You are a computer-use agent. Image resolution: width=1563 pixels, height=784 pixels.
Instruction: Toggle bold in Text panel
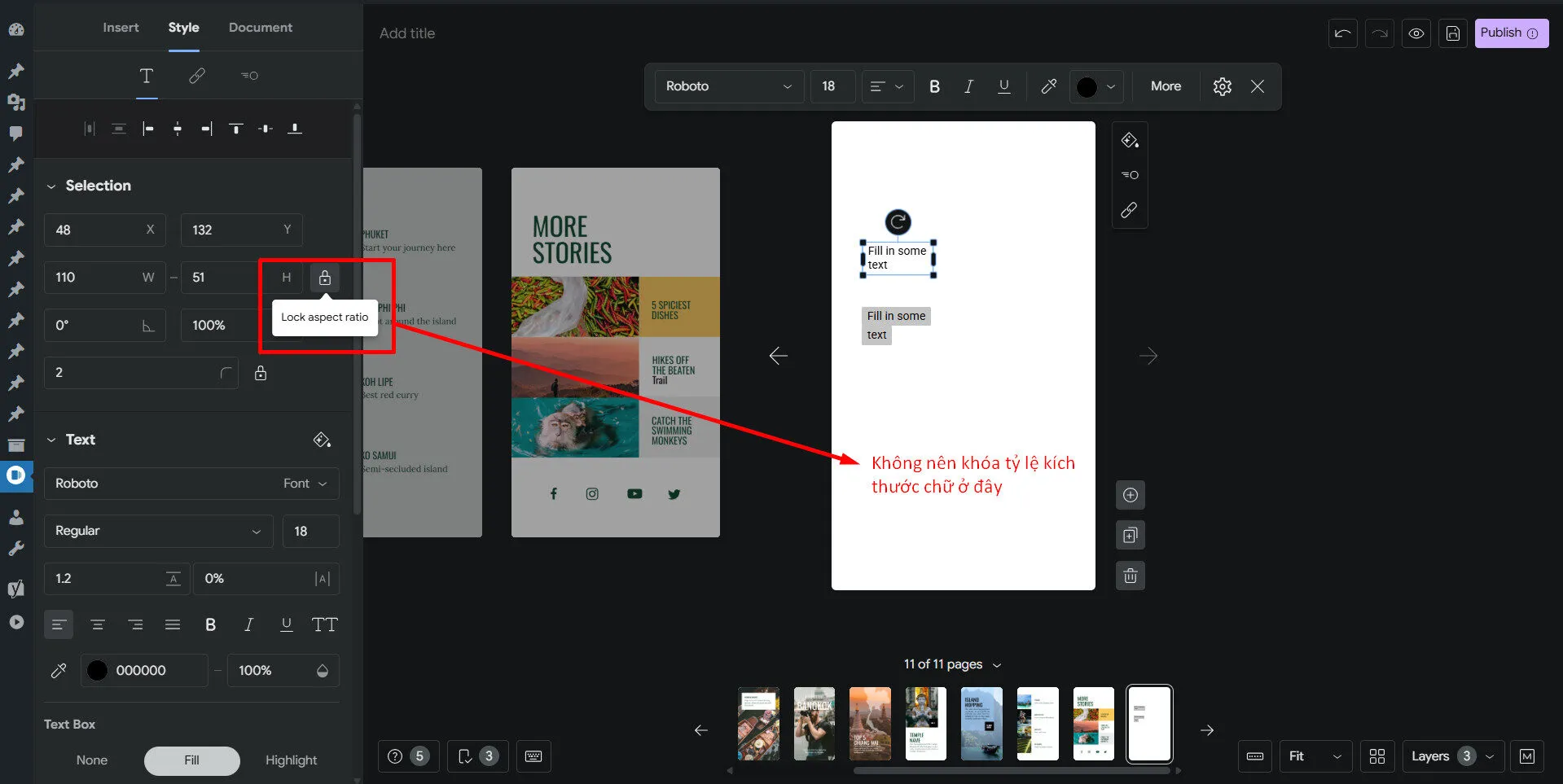tap(210, 624)
